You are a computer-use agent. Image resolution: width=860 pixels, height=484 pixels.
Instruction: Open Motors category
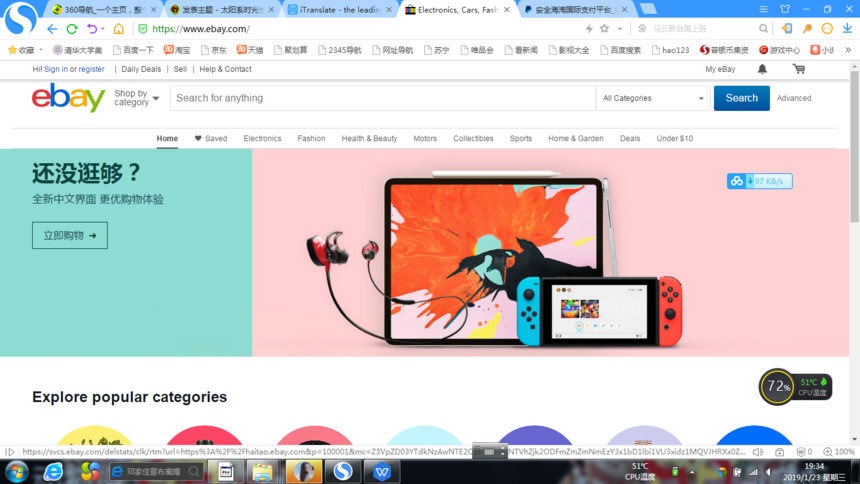tap(425, 138)
